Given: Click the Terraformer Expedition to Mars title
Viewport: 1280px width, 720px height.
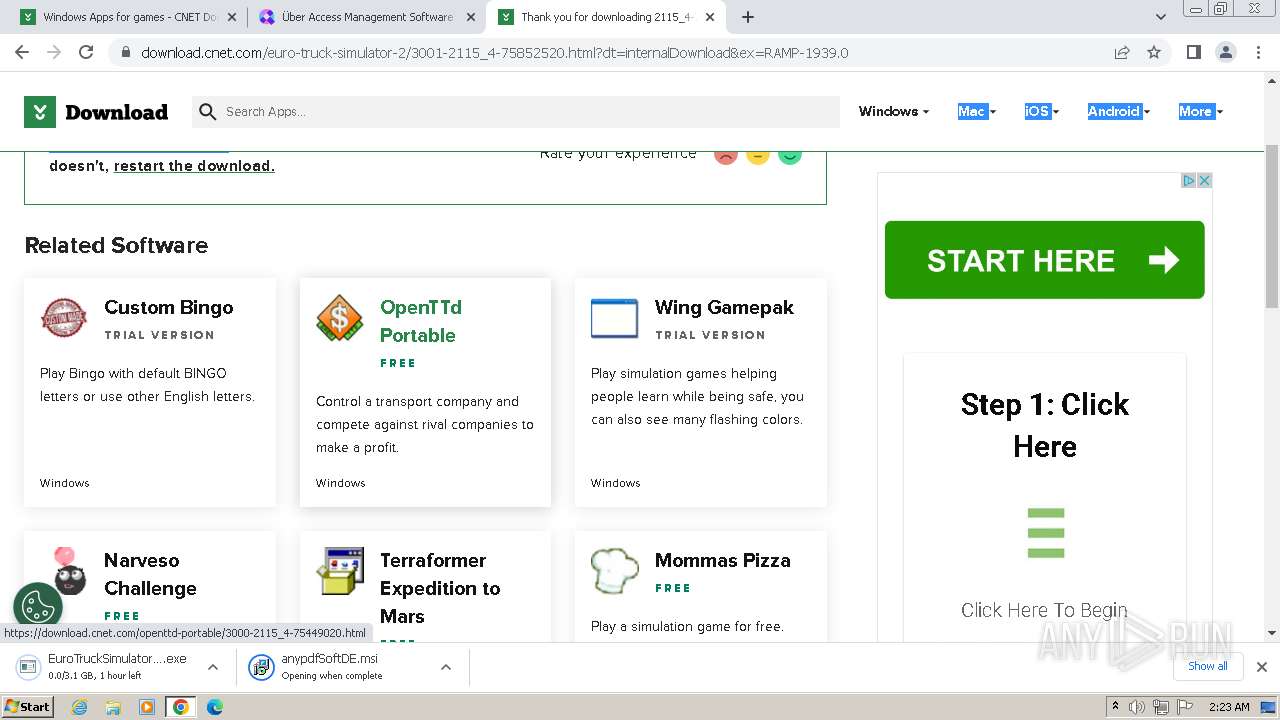Looking at the screenshot, I should tap(440, 588).
